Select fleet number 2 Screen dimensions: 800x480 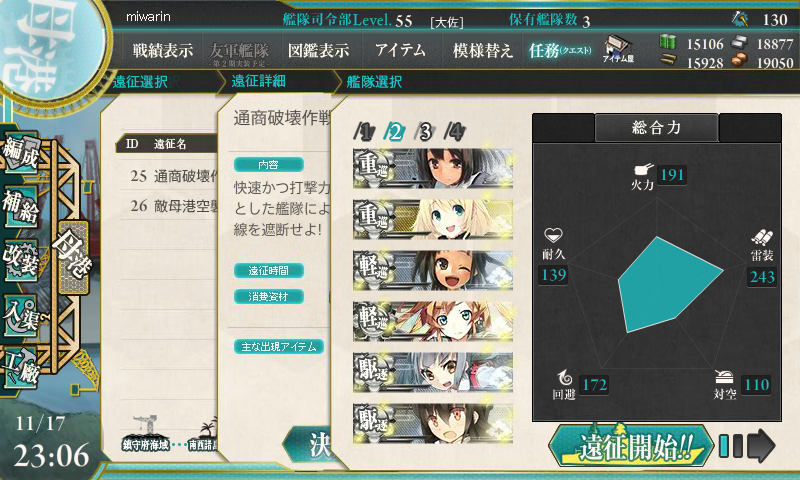pos(394,132)
